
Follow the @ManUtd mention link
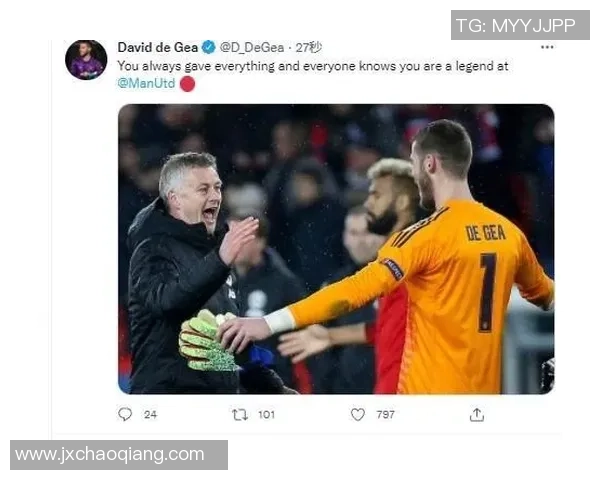[x=146, y=83]
